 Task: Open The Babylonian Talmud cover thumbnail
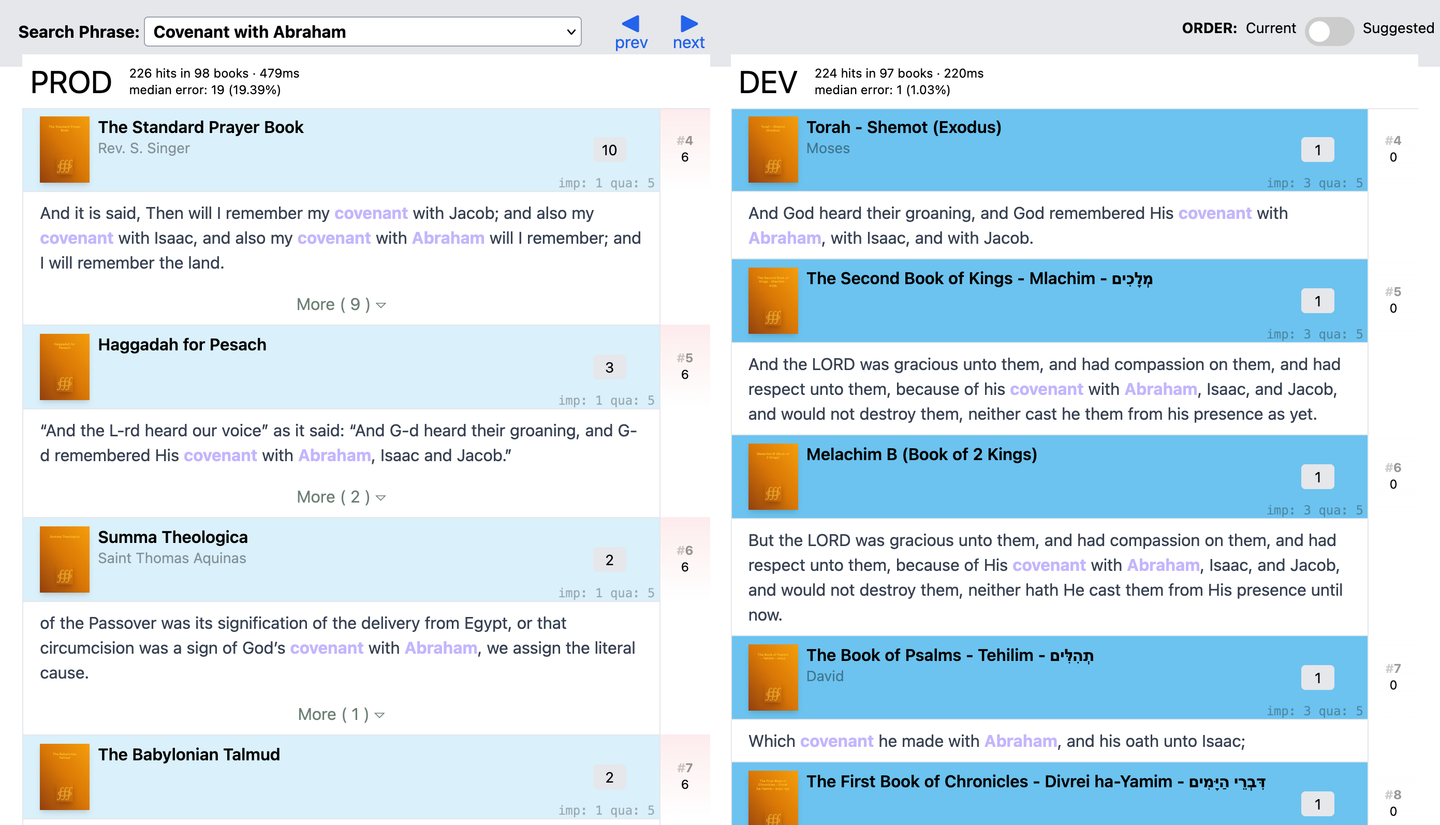65,777
